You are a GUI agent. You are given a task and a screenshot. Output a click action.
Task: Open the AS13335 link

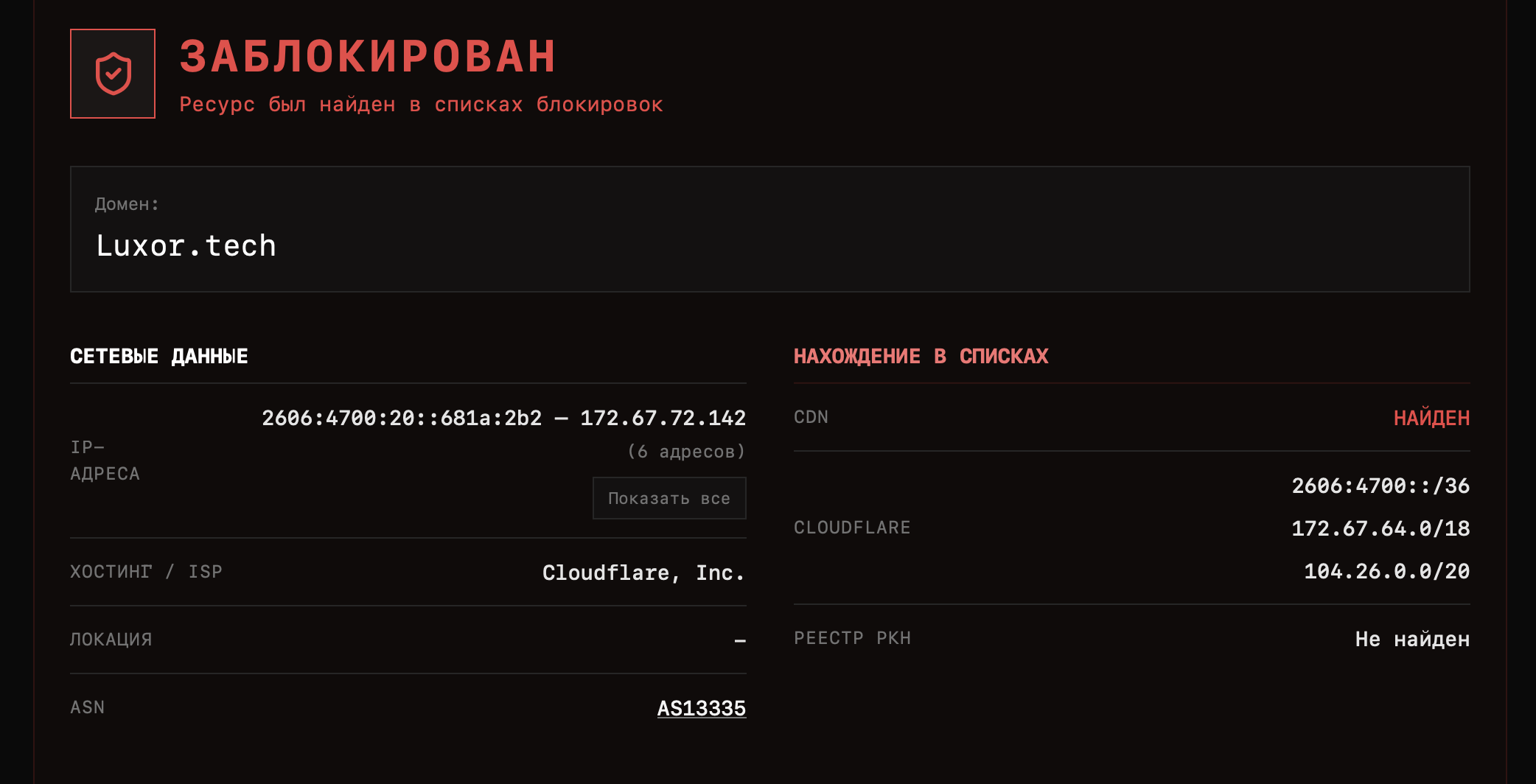[701, 708]
